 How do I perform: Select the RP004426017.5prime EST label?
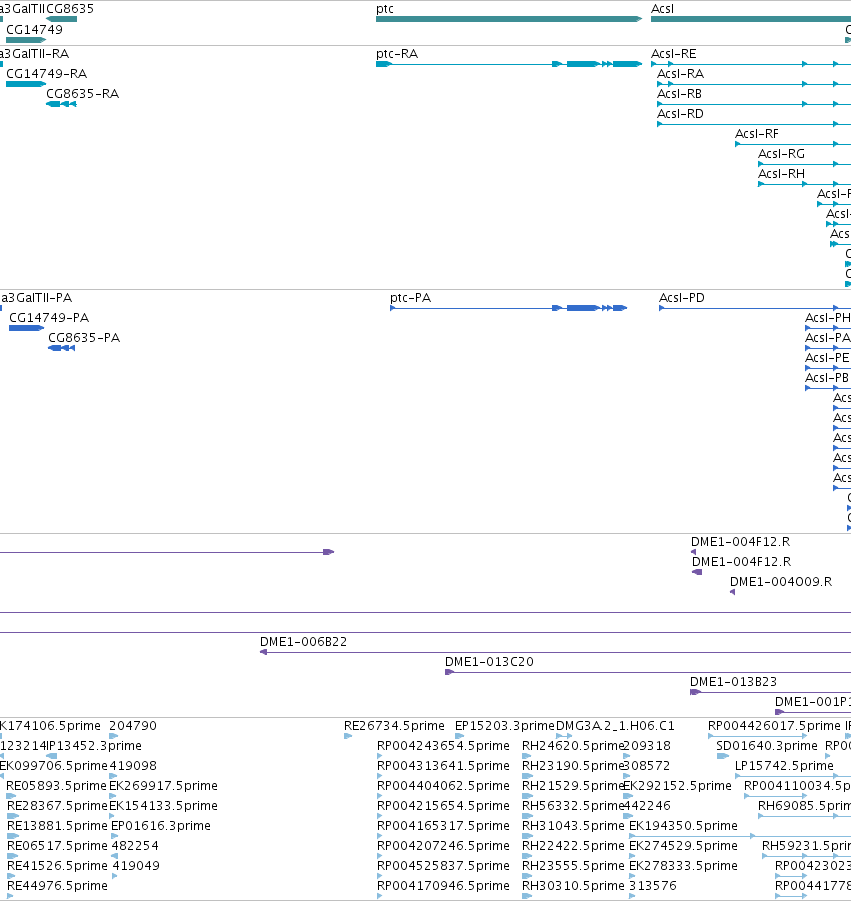(774, 726)
